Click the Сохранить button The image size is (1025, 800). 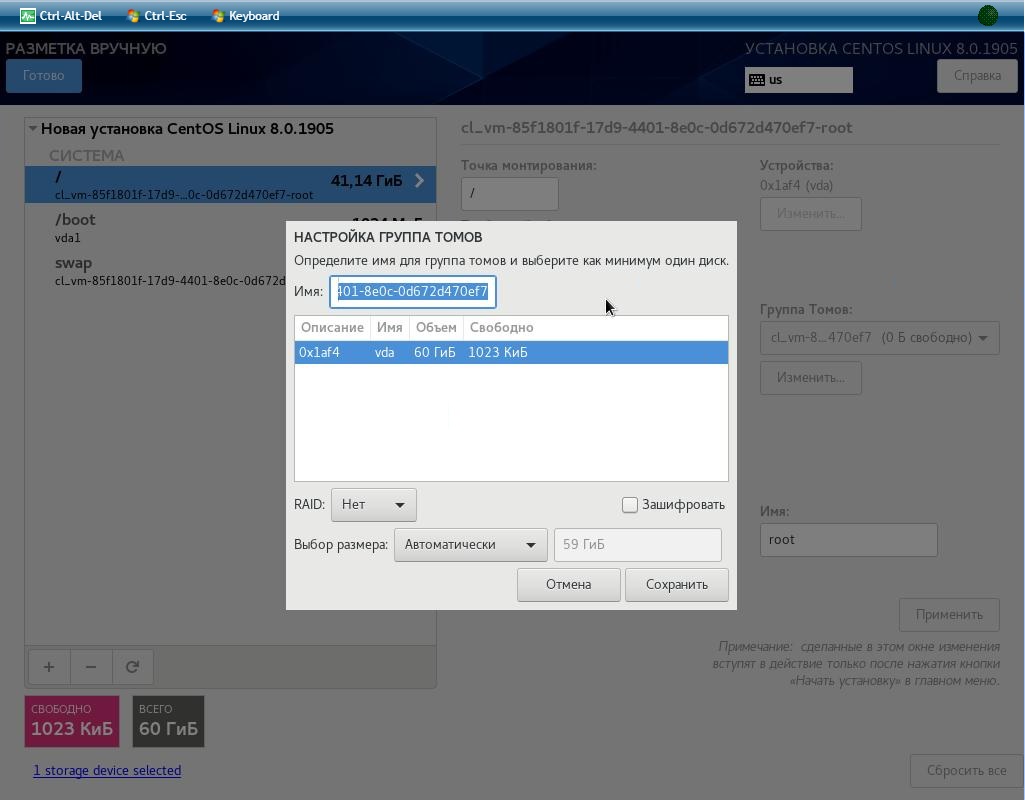pyautogui.click(x=677, y=584)
